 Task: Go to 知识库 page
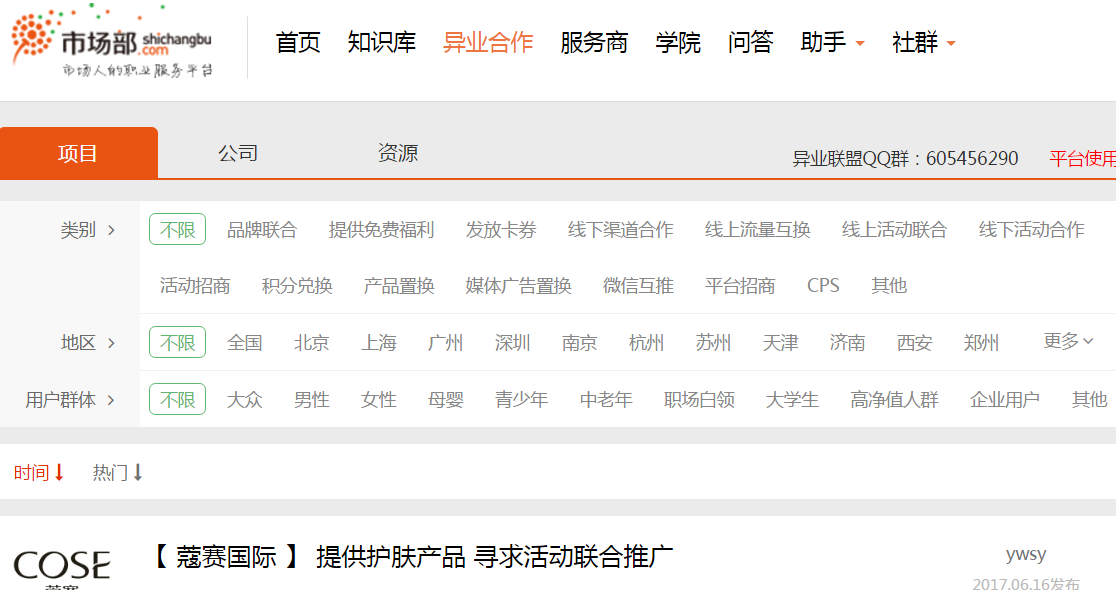[x=381, y=43]
